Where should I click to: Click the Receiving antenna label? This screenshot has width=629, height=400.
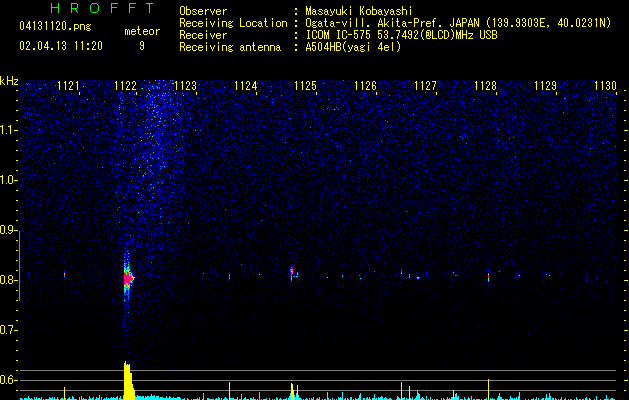pos(230,47)
